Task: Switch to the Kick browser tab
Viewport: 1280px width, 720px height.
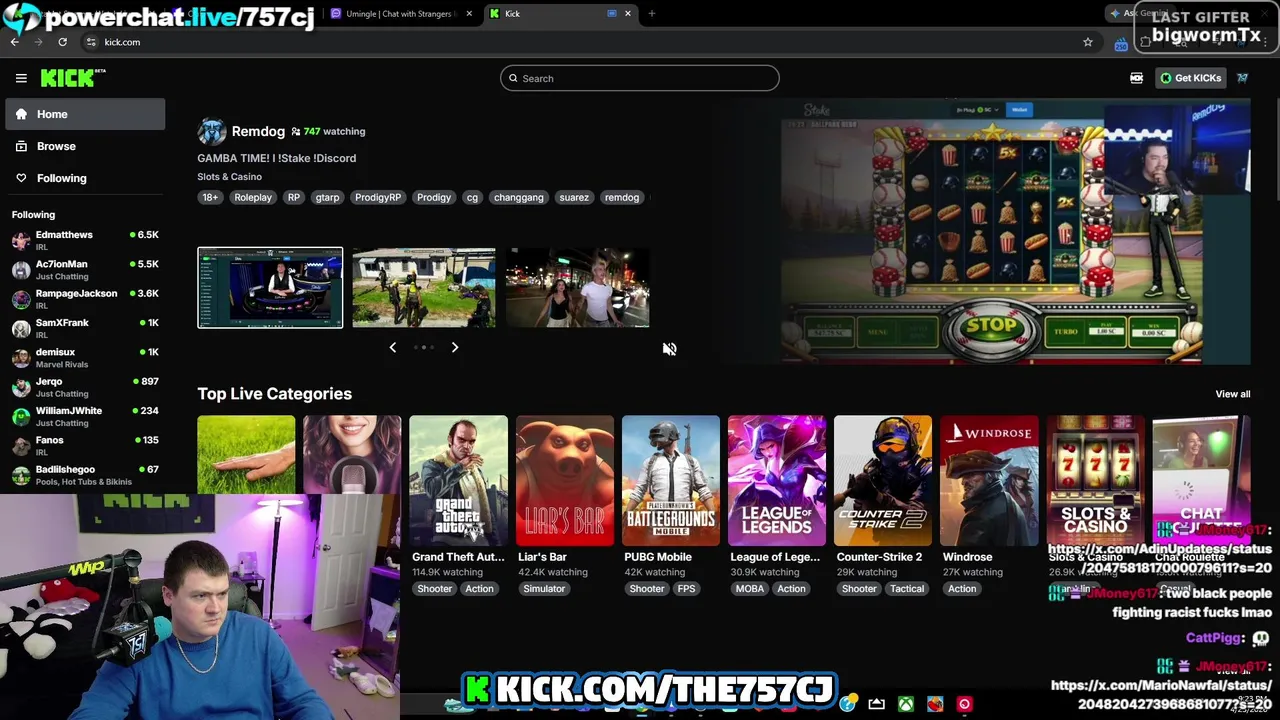Action: 560,13
